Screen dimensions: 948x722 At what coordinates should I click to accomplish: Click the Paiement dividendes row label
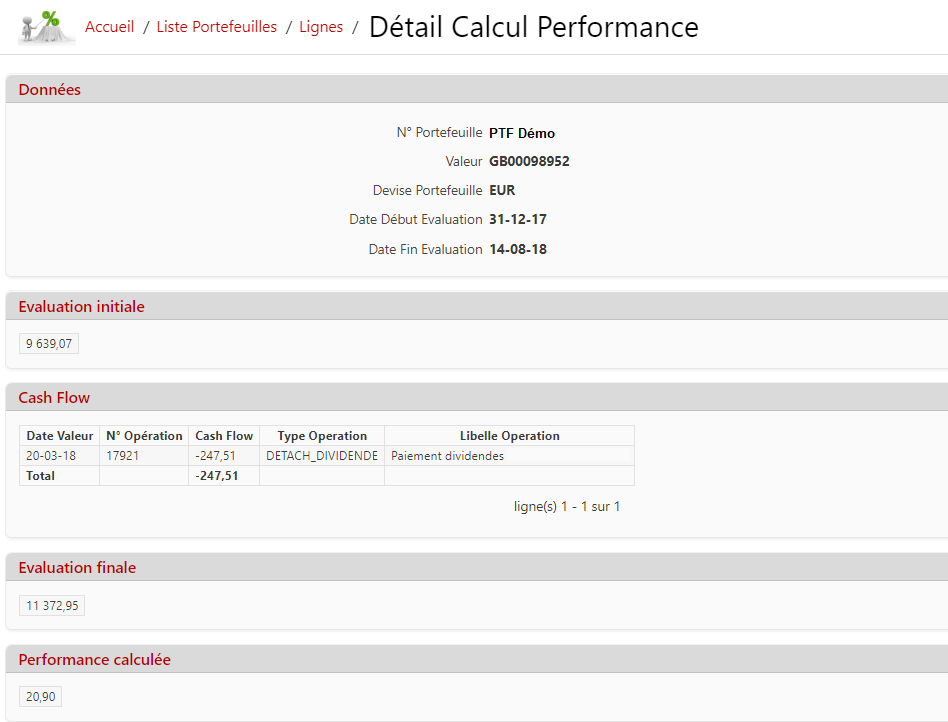coord(448,456)
